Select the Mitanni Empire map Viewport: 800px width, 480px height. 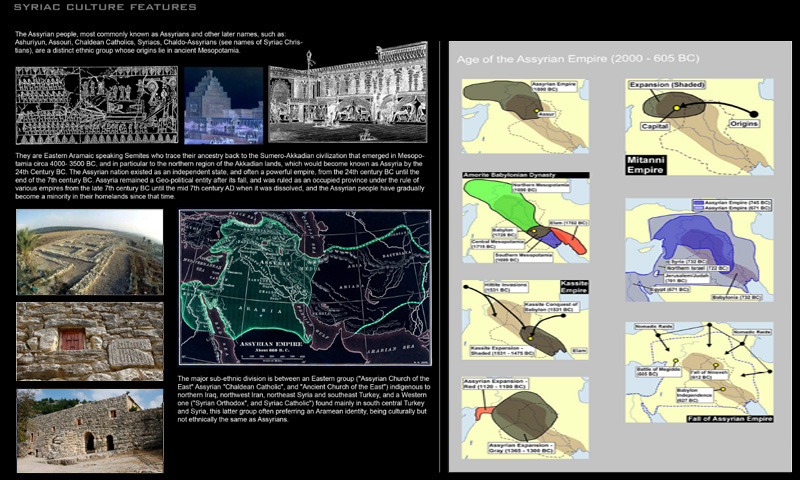click(x=699, y=127)
